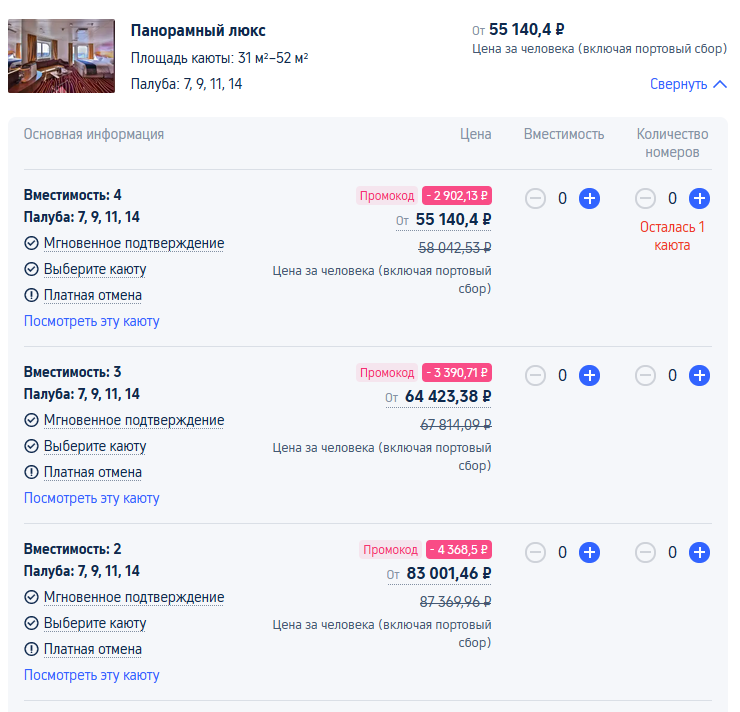Click the Промокод badge for capacity 2
740x712 pixels.
click(390, 550)
